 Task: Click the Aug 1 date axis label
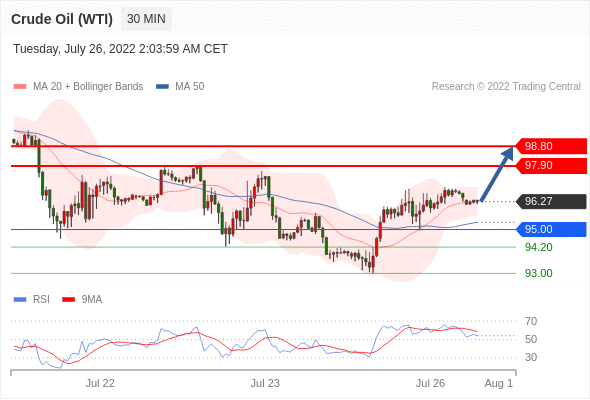tap(499, 383)
